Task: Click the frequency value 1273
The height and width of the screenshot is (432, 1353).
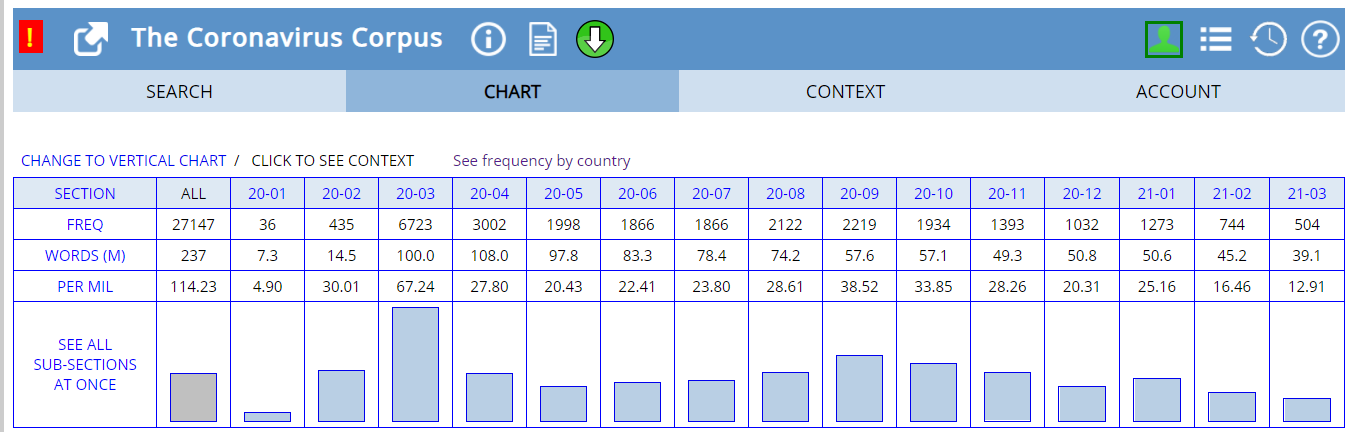Action: (1155, 225)
